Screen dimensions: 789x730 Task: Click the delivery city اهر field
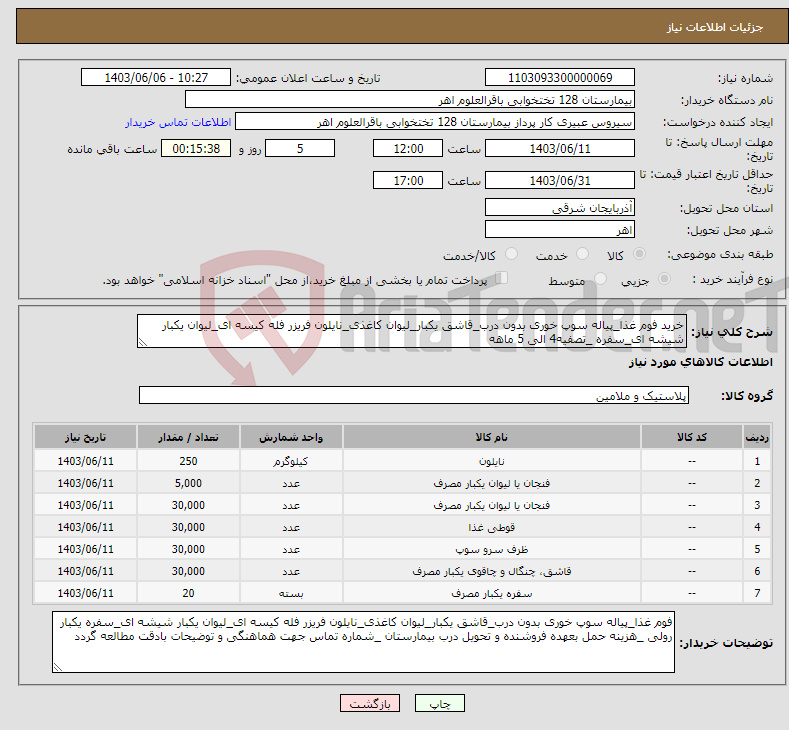[x=560, y=229]
